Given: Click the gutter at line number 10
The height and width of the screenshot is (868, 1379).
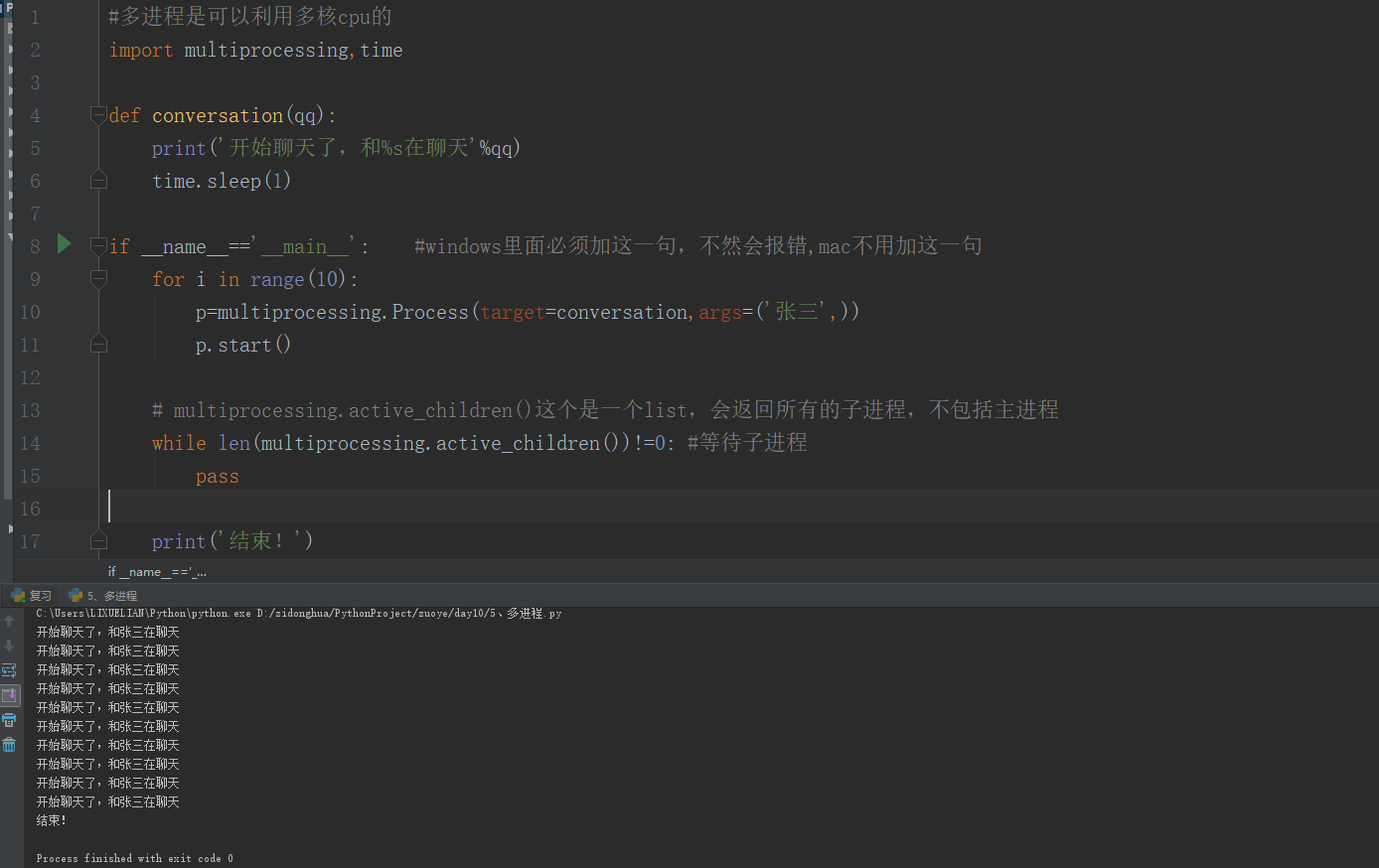Looking at the screenshot, I should tap(30, 312).
